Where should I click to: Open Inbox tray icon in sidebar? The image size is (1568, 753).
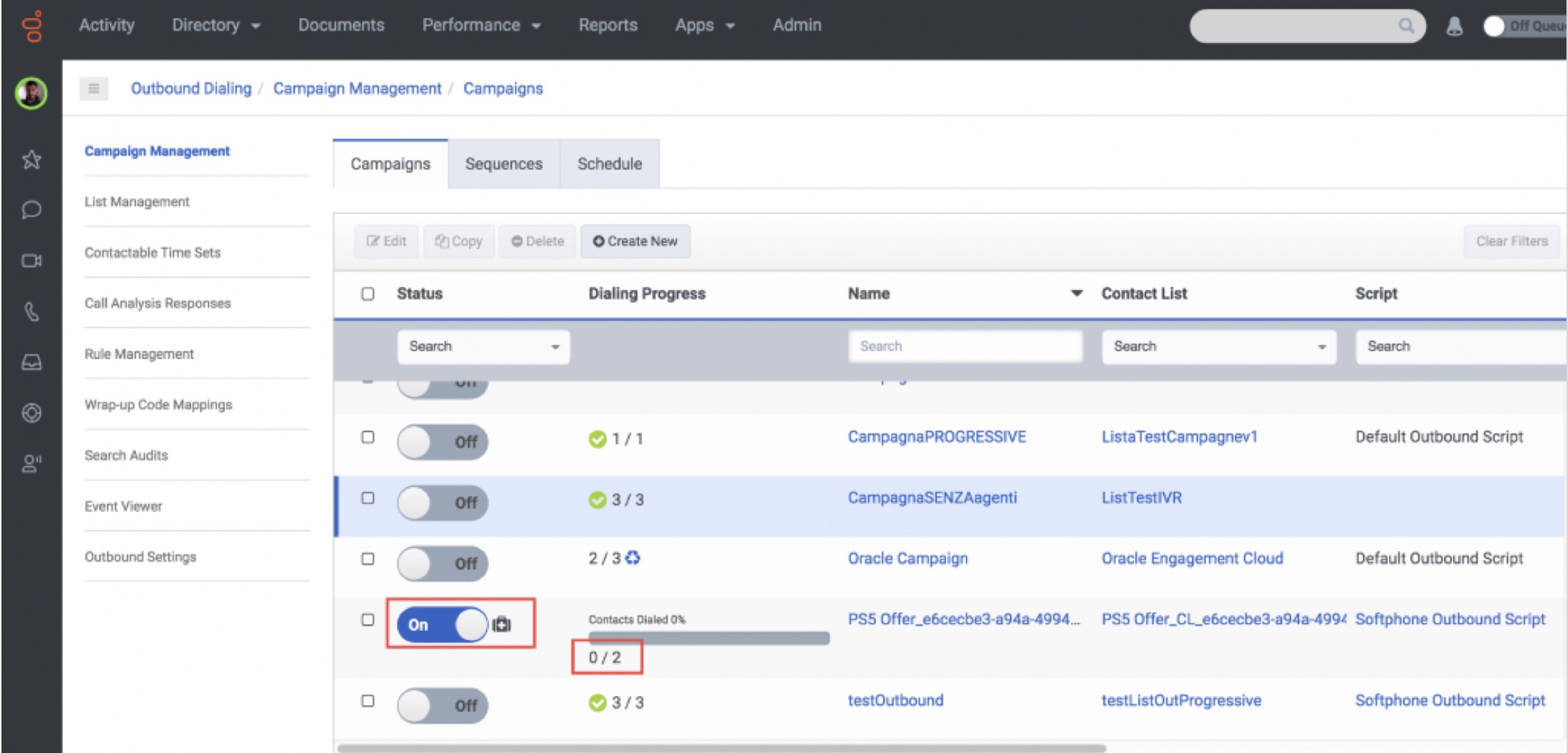[31, 362]
